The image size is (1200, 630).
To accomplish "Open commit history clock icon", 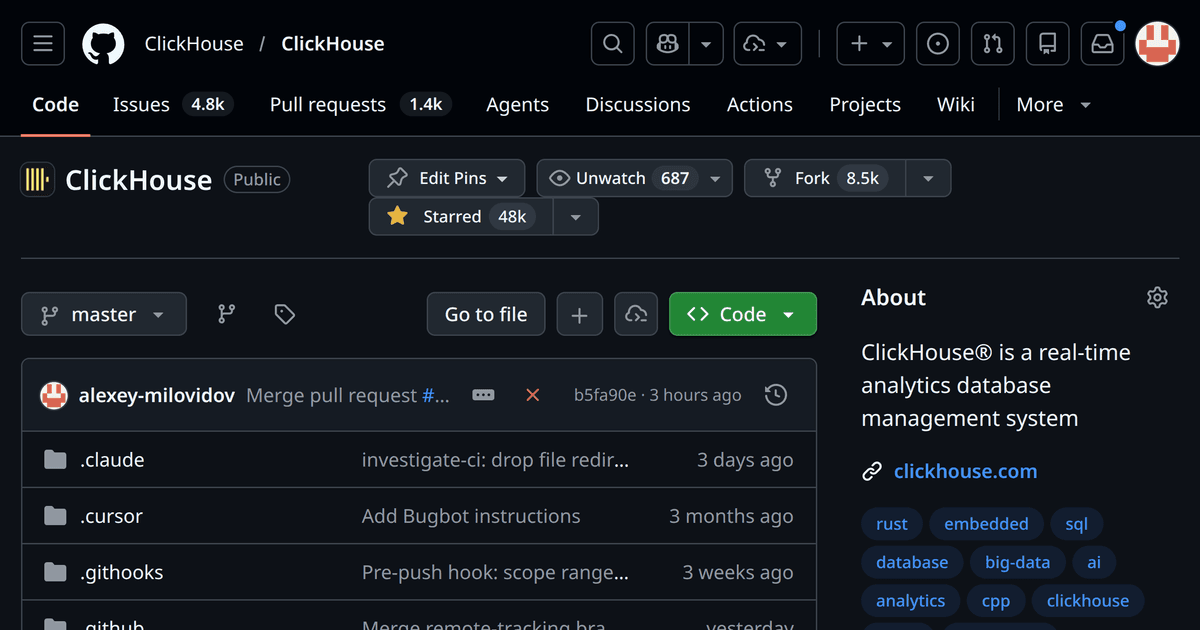I will [x=776, y=395].
